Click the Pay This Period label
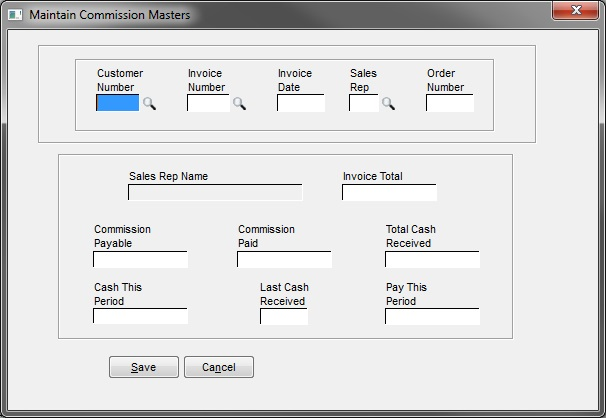Viewport: 606px width, 418px height. [406, 294]
